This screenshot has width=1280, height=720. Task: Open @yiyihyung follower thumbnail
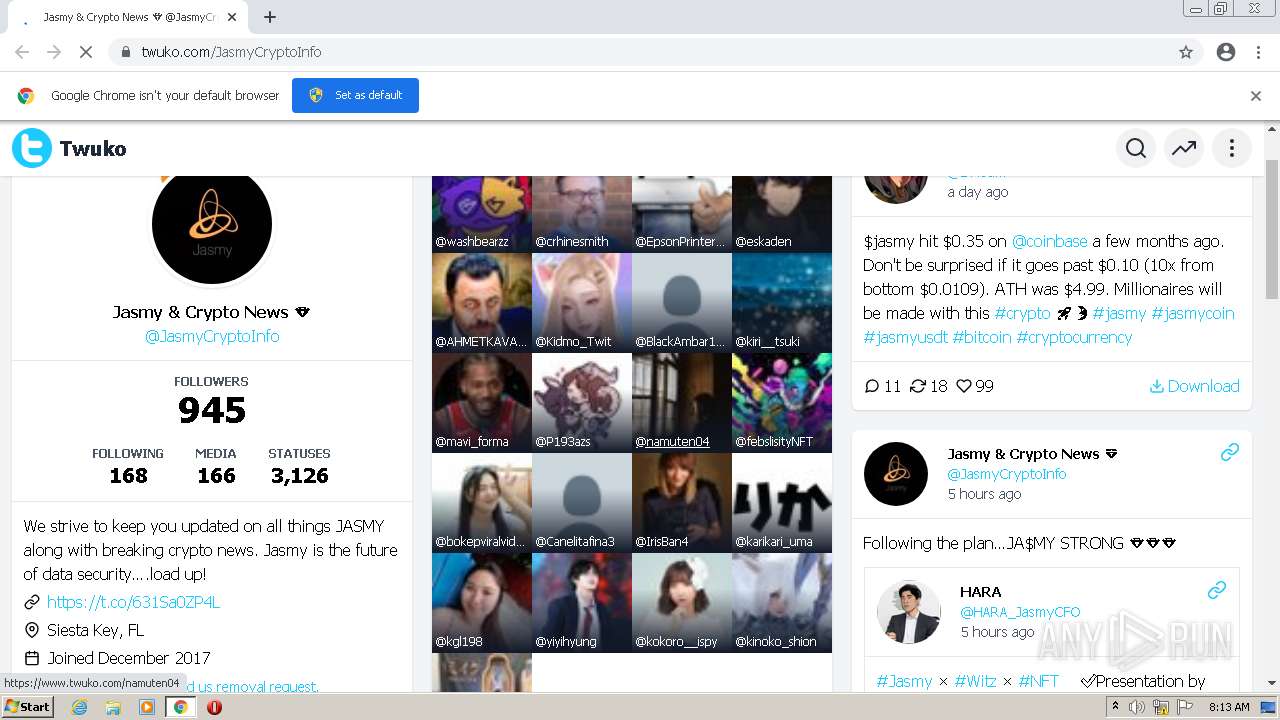[582, 602]
